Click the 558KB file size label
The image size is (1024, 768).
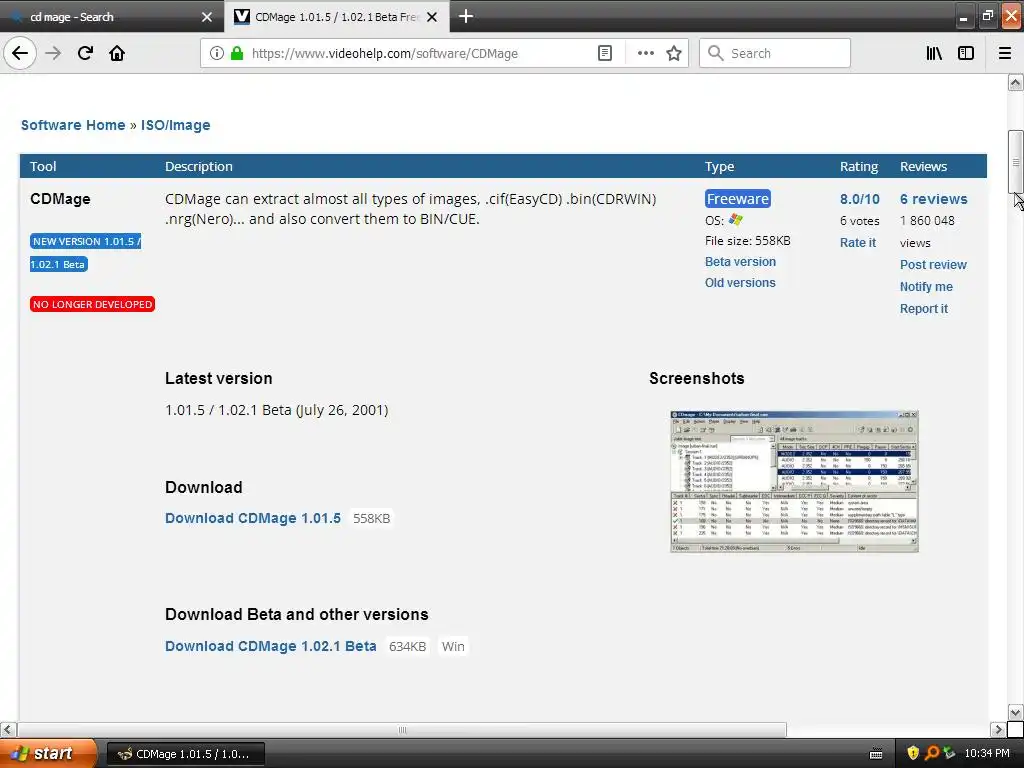click(x=372, y=519)
